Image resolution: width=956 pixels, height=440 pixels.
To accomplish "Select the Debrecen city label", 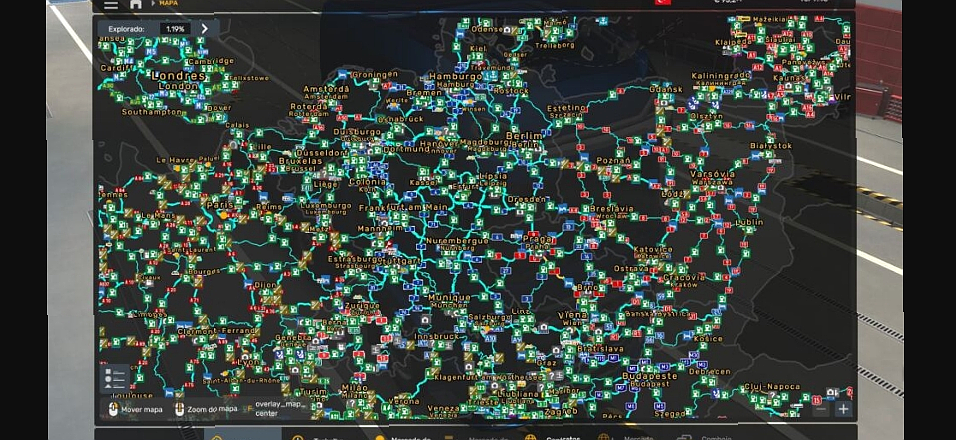I will 710,371.
